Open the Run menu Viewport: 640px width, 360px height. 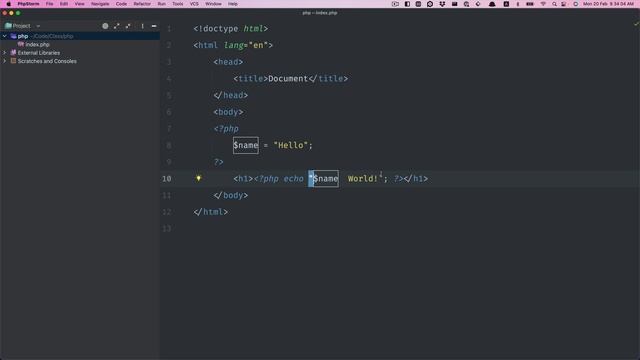tap(162, 4)
